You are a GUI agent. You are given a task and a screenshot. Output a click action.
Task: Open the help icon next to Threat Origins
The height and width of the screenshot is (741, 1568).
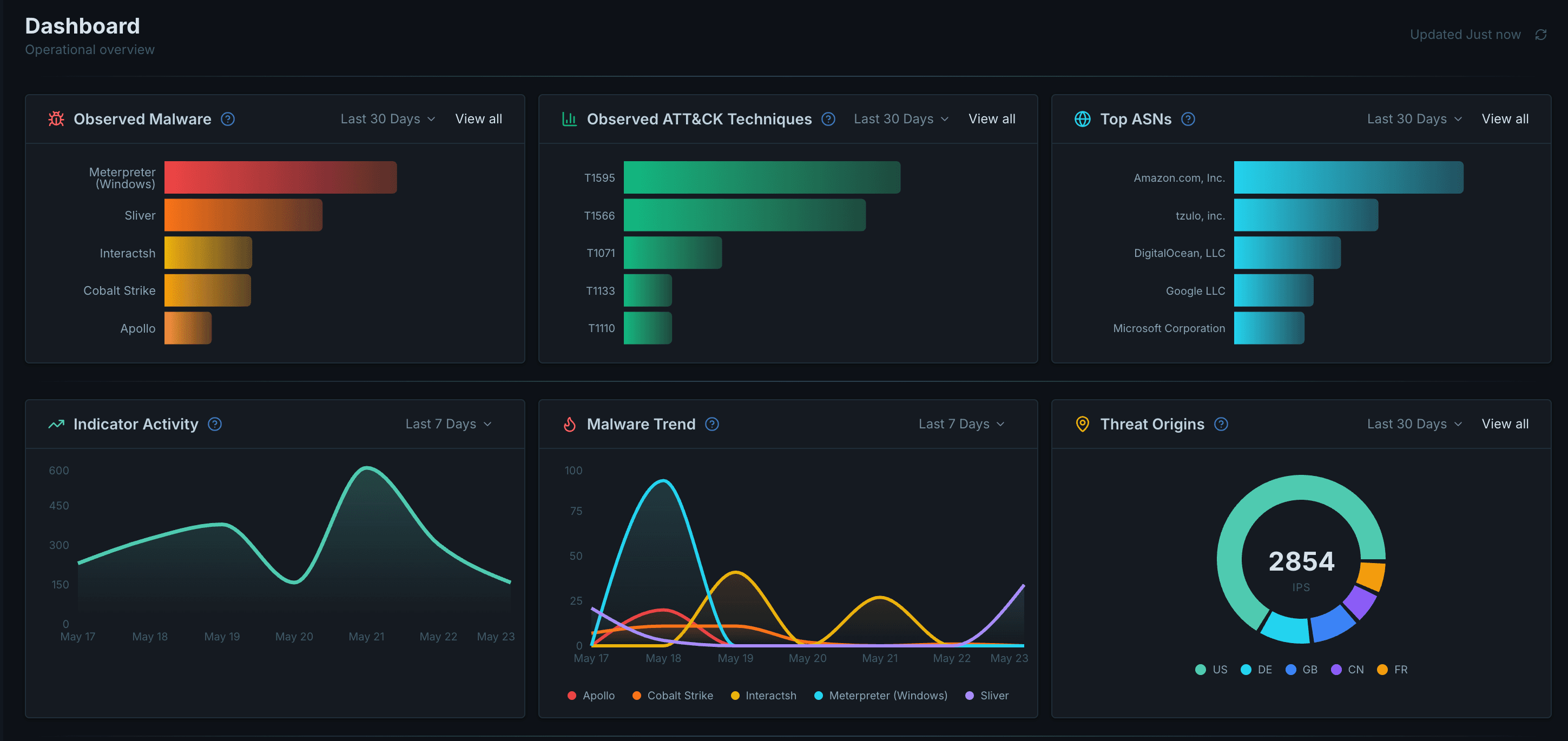tap(1221, 424)
